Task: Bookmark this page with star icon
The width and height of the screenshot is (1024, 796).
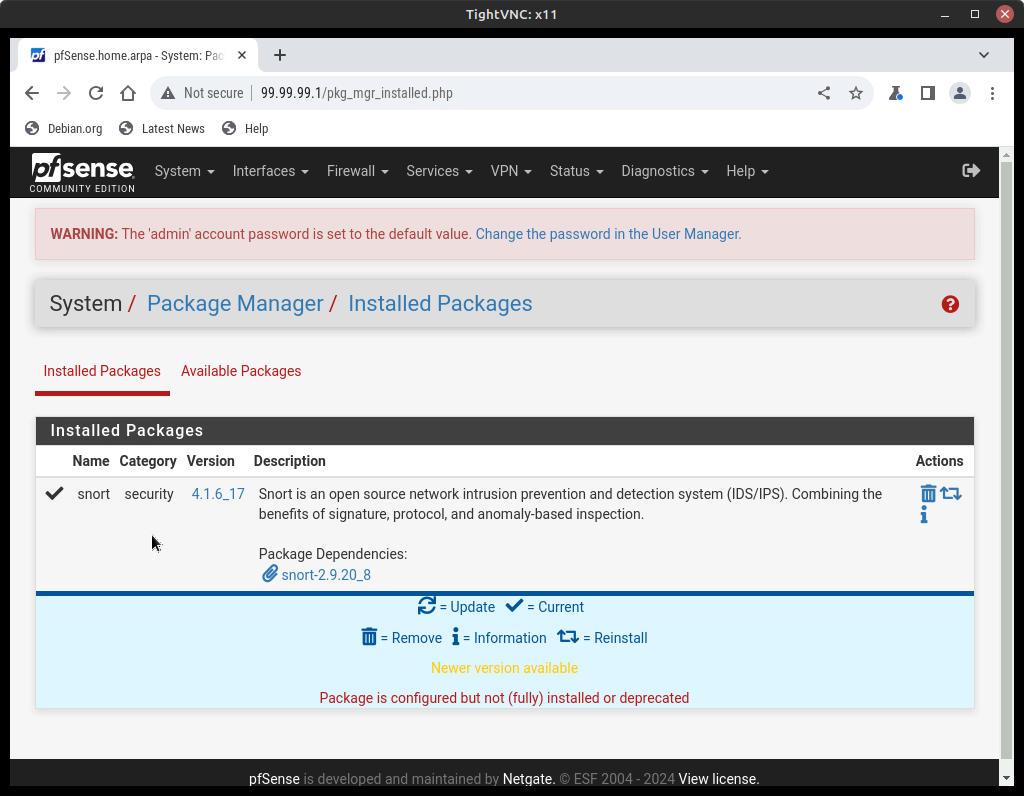Action: tap(856, 93)
